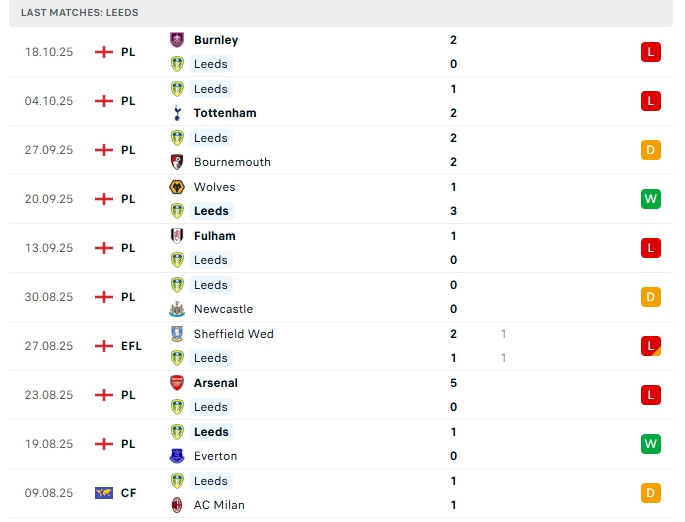Click the Fulham club crest icon
The width and height of the screenshot is (685, 522).
[177, 236]
